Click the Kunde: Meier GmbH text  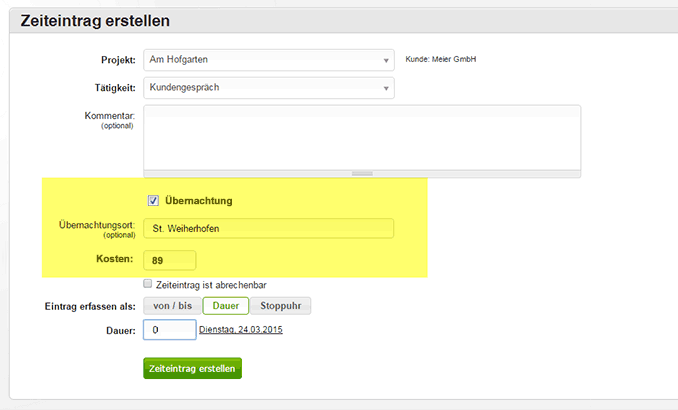coord(441,59)
